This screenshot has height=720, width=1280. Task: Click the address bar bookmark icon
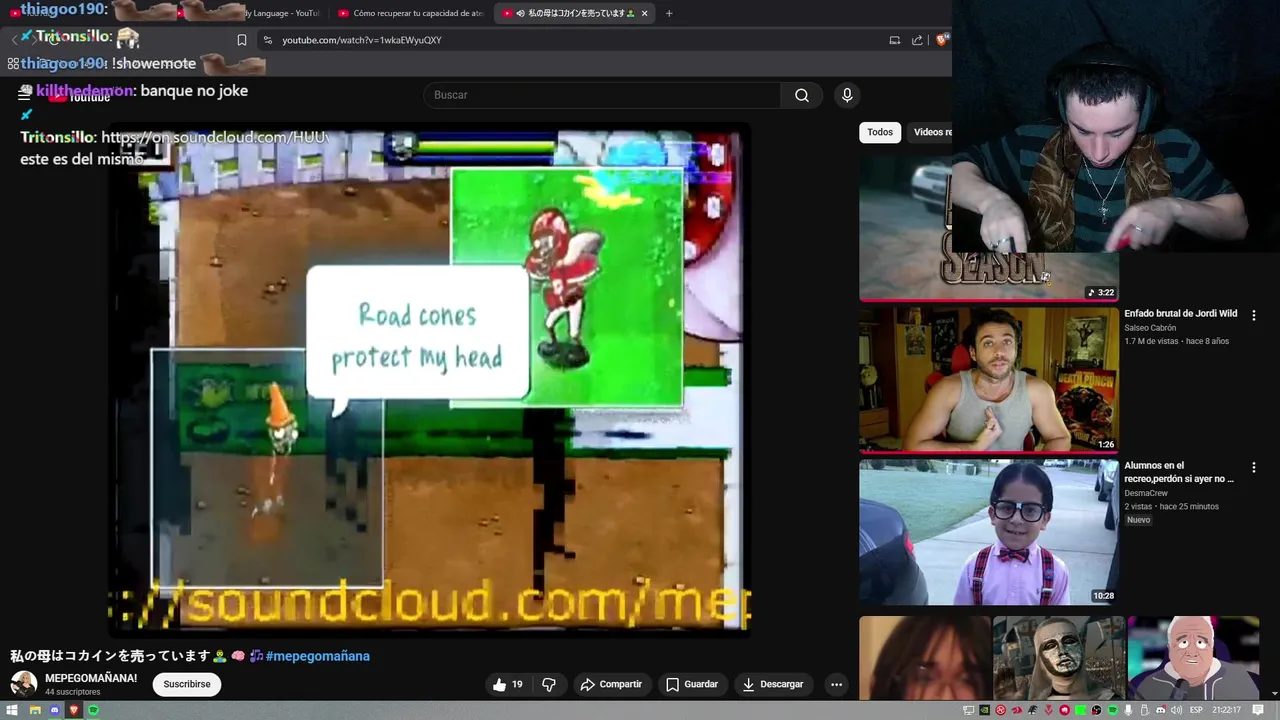click(x=242, y=40)
